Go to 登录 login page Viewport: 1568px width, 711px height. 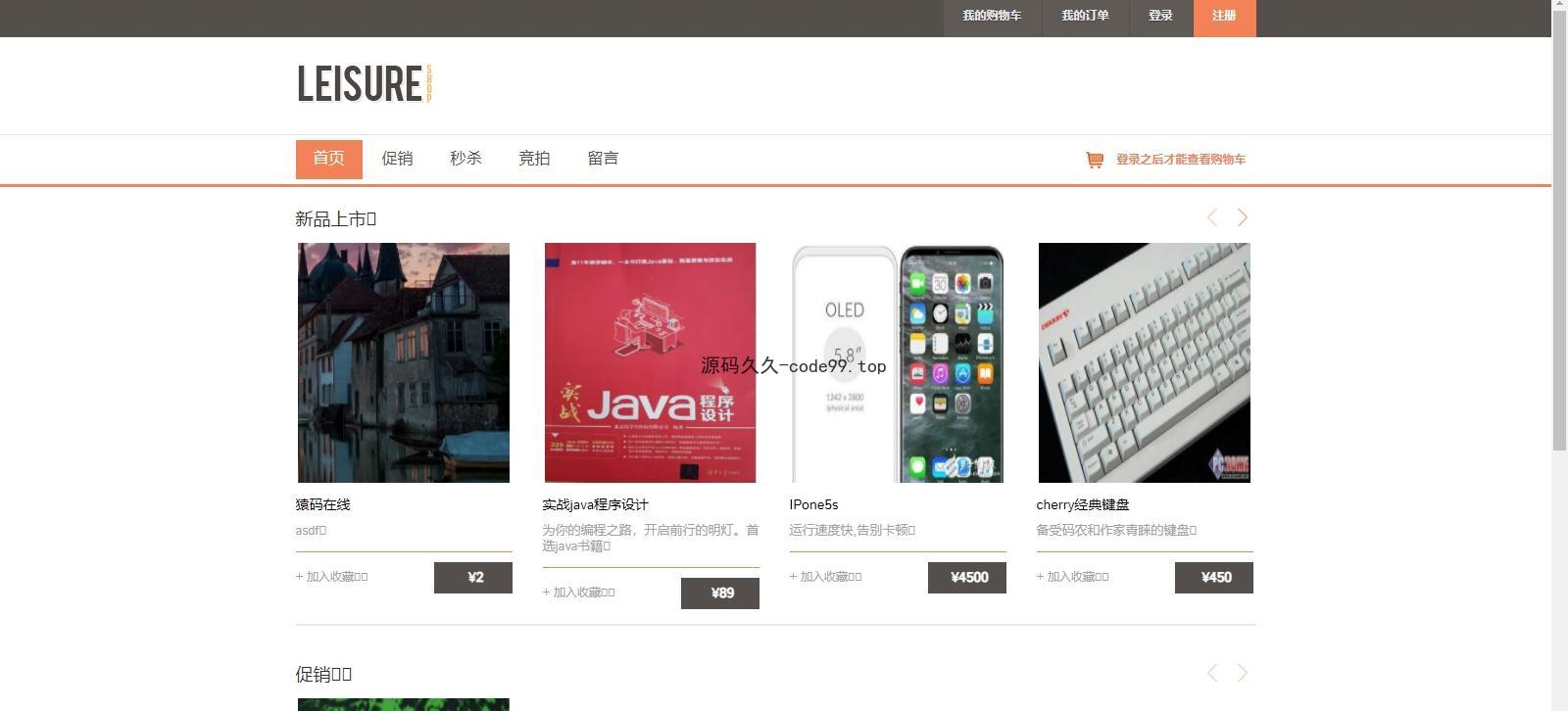1161,17
